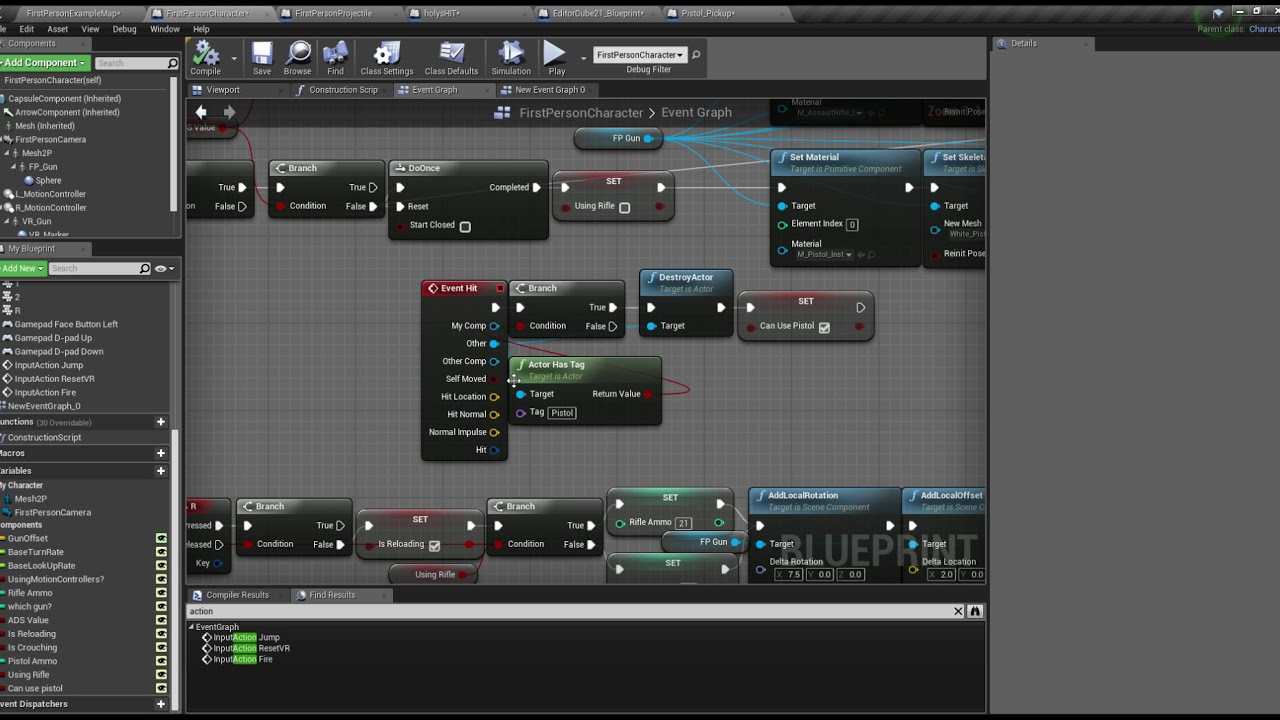Add a new macro with plus icon

click(160, 453)
